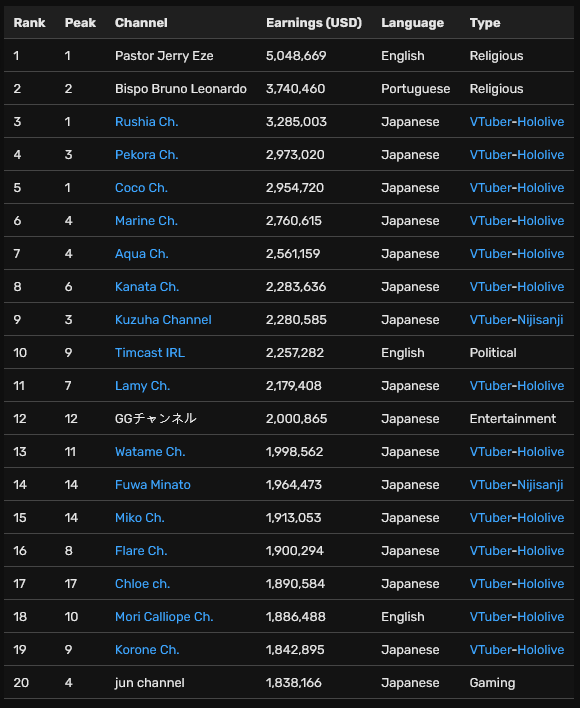Click the Rank column header
The image size is (580, 708).
click(29, 23)
